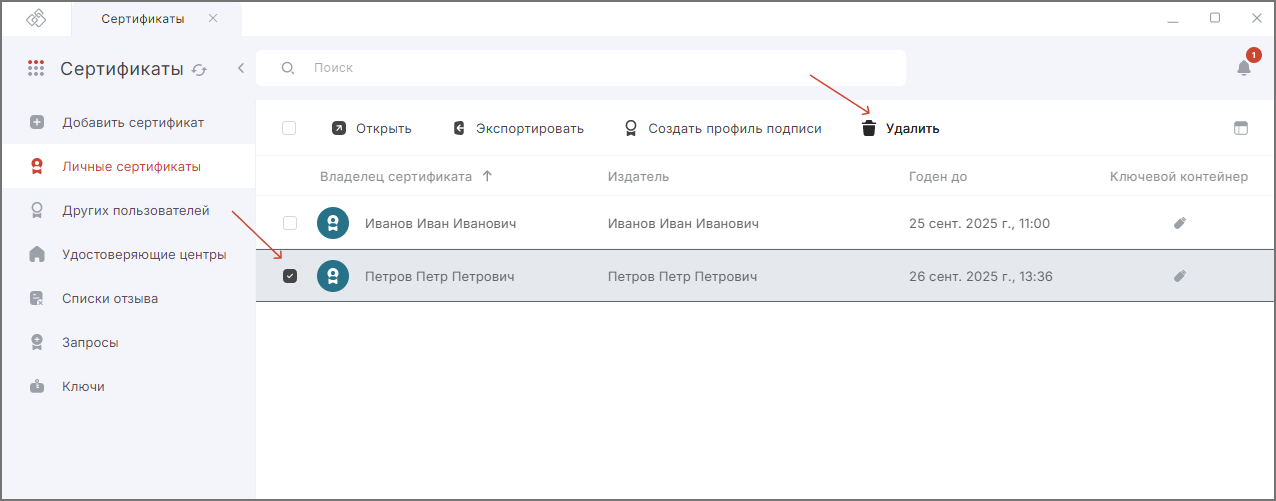Select owner name Петров Петр Петрович
Viewport: 1276px width, 501px height.
[440, 276]
